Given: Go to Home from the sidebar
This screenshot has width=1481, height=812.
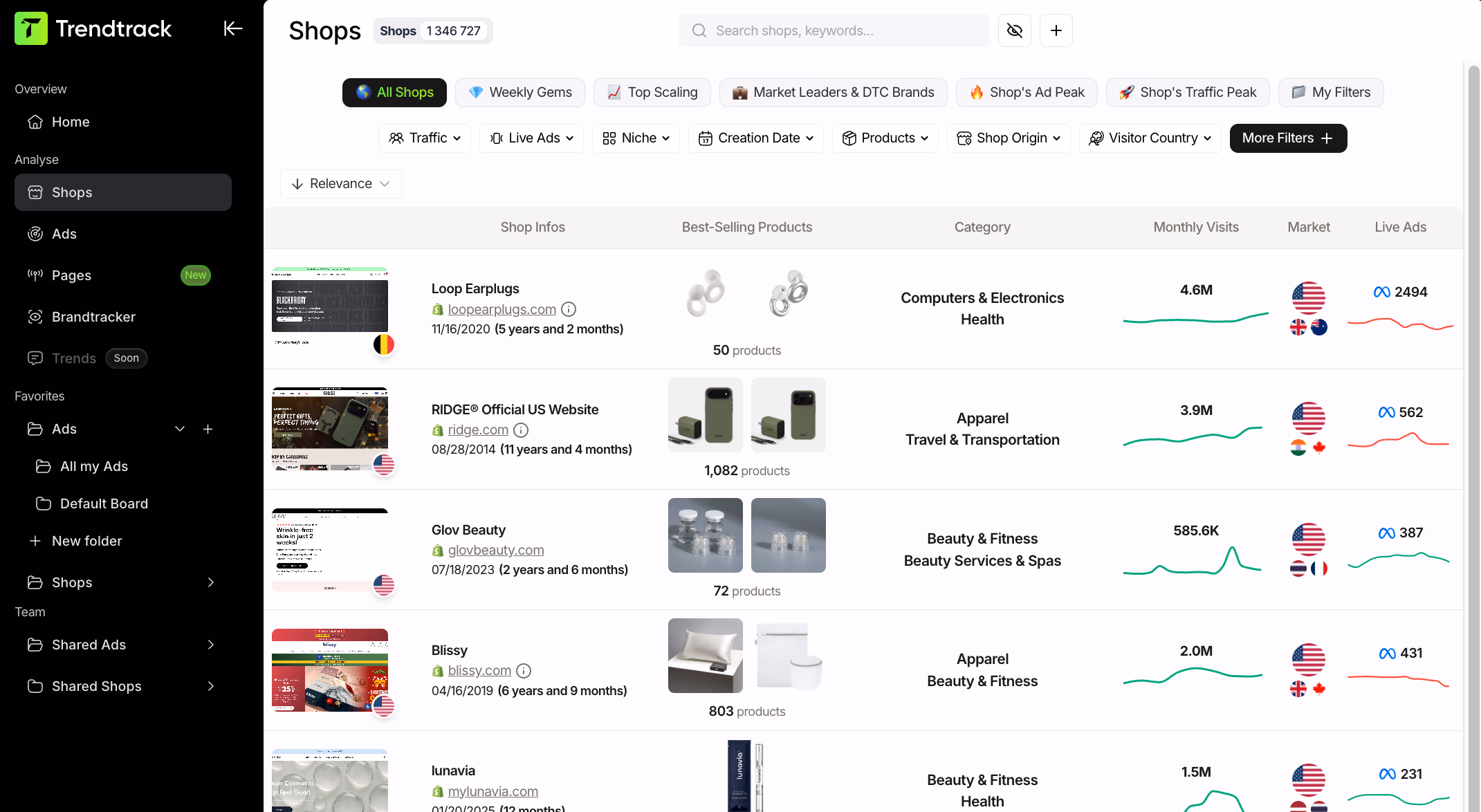Looking at the screenshot, I should (x=71, y=122).
